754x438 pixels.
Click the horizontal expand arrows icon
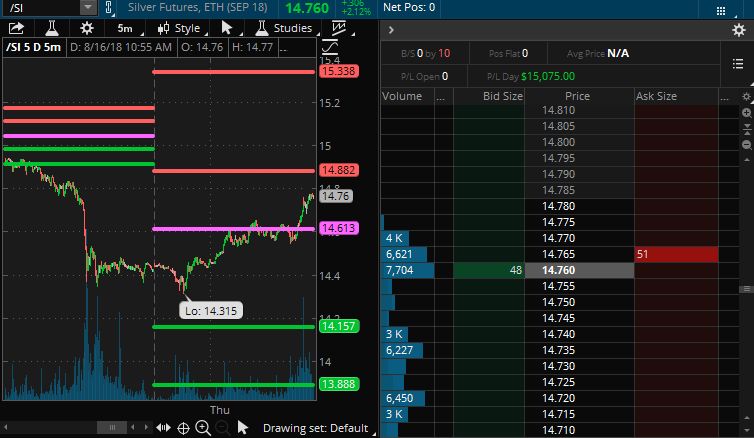pyautogui.click(x=163, y=428)
